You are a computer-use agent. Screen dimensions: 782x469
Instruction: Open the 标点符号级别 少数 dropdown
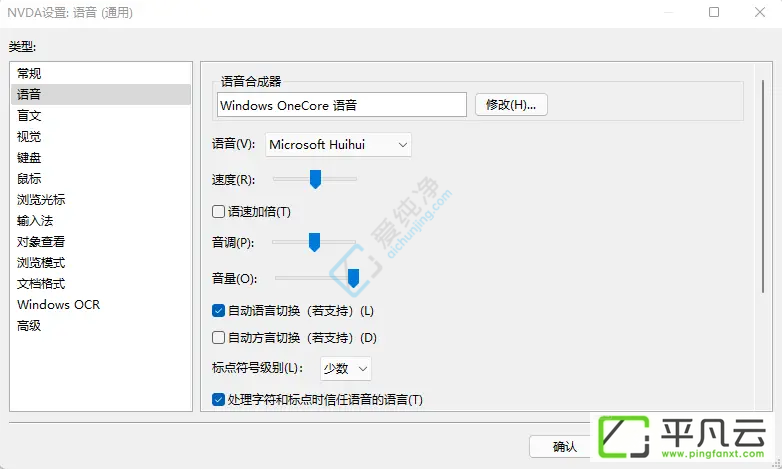click(x=346, y=369)
